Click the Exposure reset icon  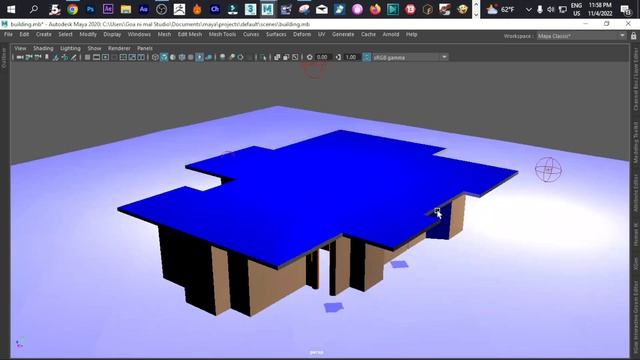309,58
